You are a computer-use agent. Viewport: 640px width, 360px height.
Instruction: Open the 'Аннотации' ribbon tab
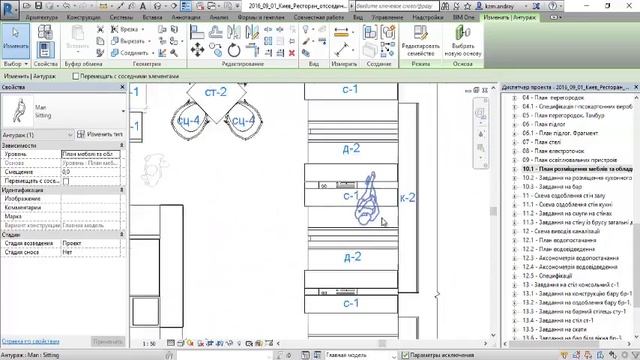[186, 18]
